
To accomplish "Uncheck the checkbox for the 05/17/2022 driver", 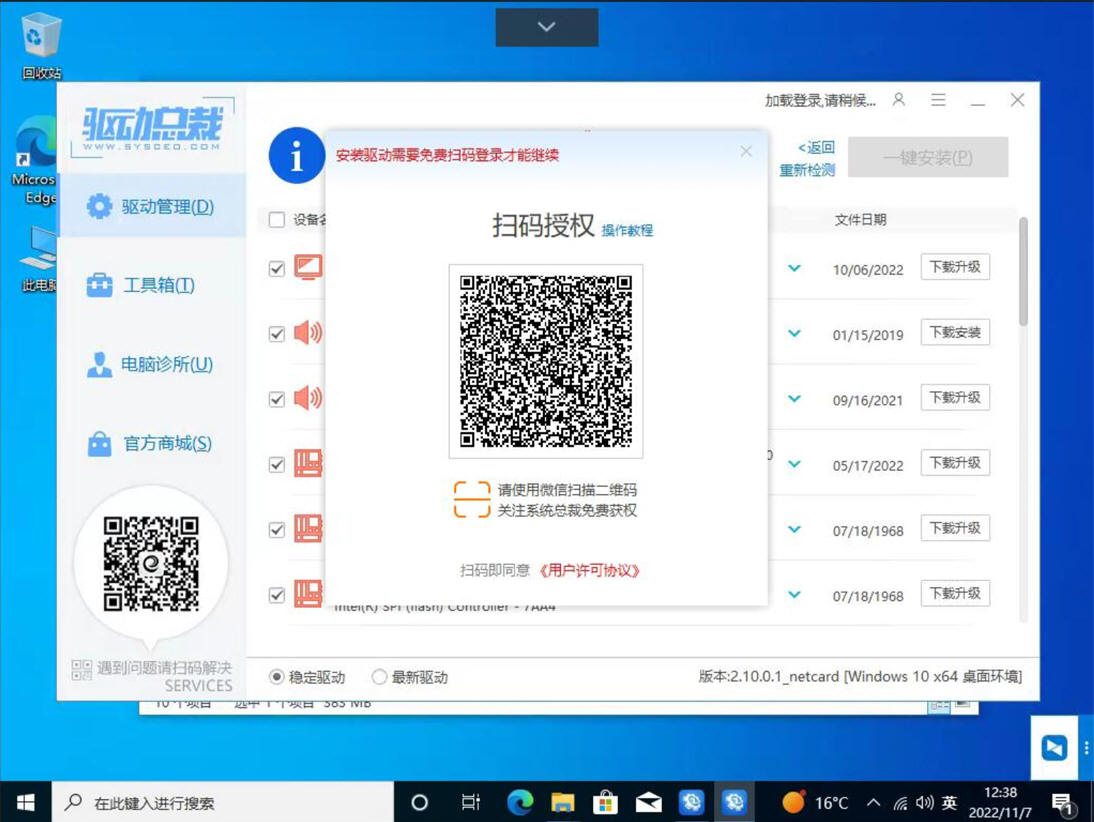I will tap(277, 465).
